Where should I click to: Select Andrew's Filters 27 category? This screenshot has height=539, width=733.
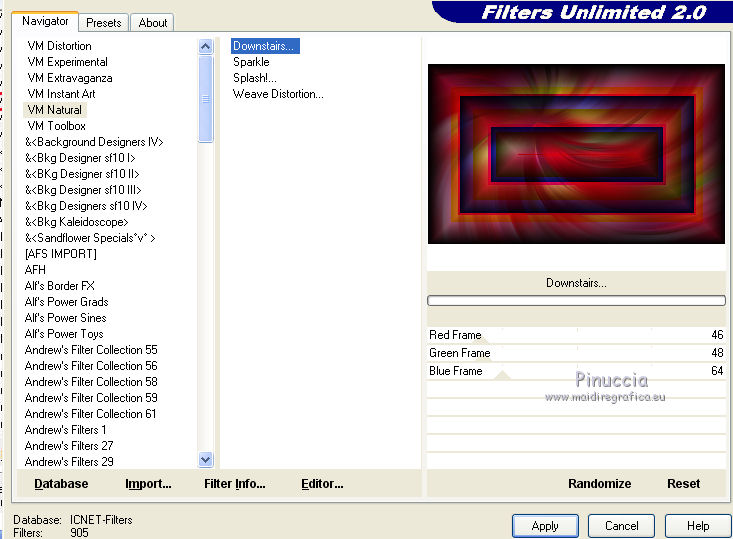coord(69,446)
